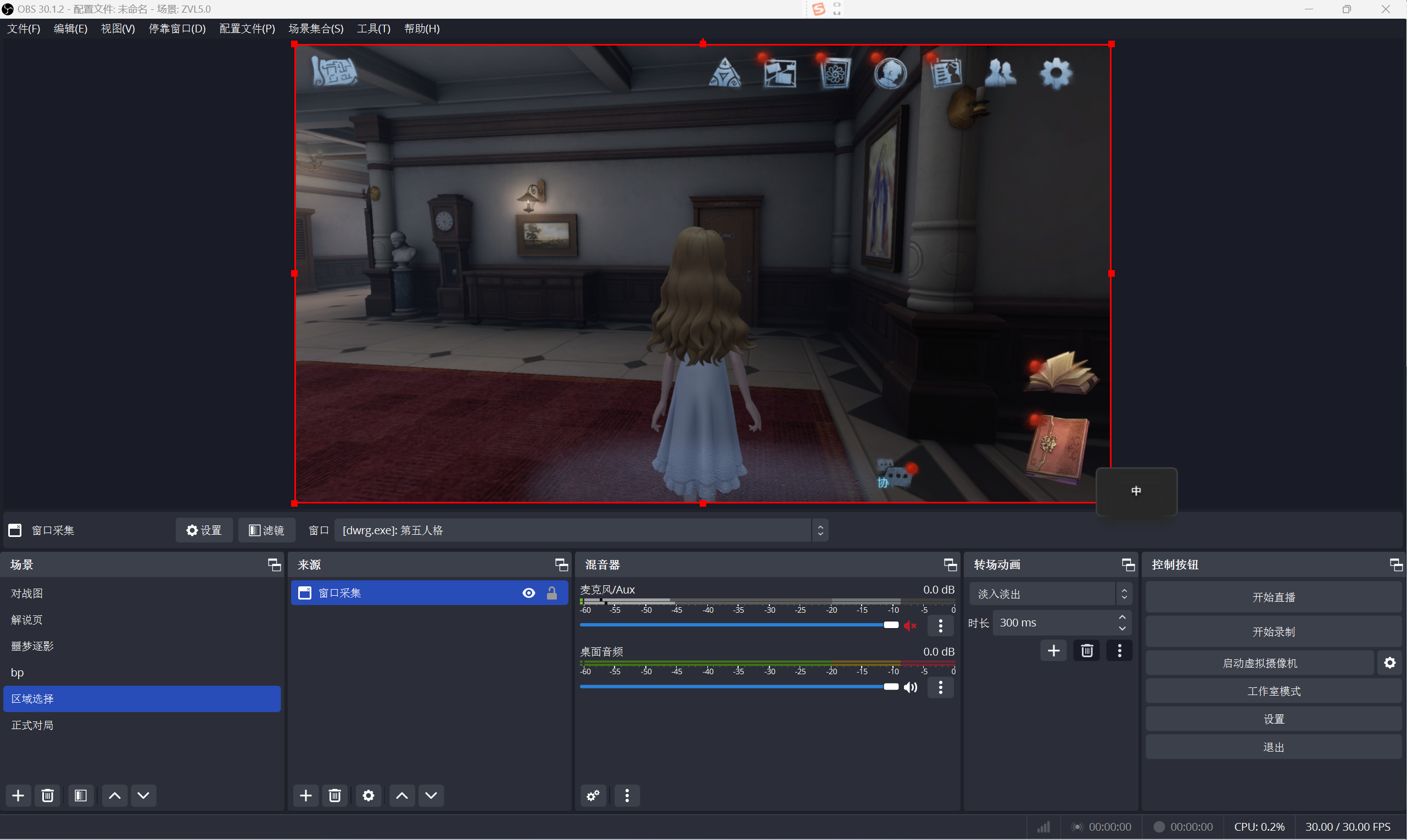This screenshot has width=1407, height=840.
Task: Open source properties gear icon
Action: pos(369,796)
